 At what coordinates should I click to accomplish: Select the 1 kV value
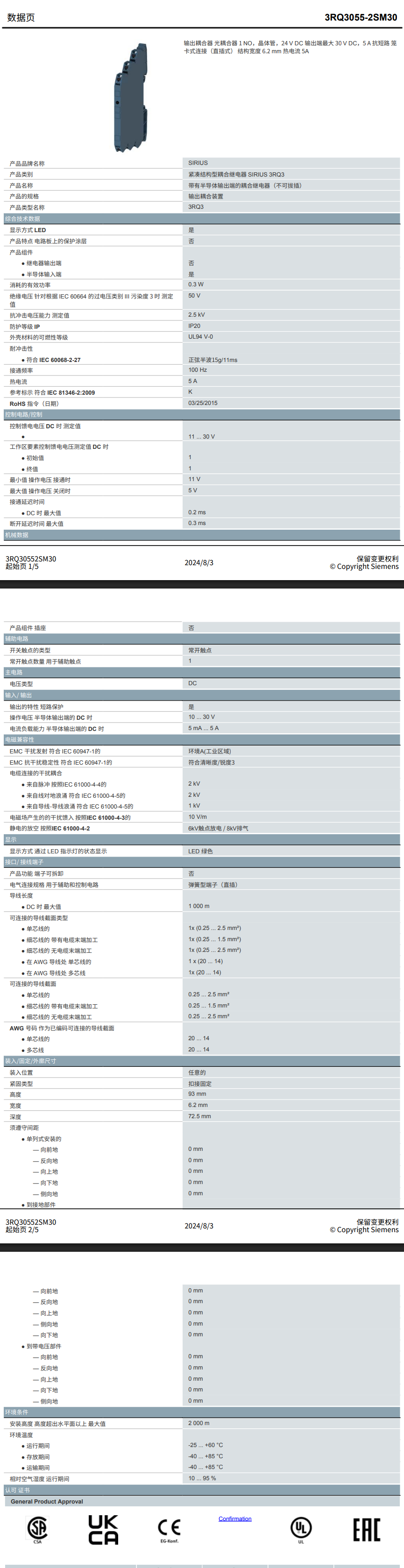[x=194, y=805]
